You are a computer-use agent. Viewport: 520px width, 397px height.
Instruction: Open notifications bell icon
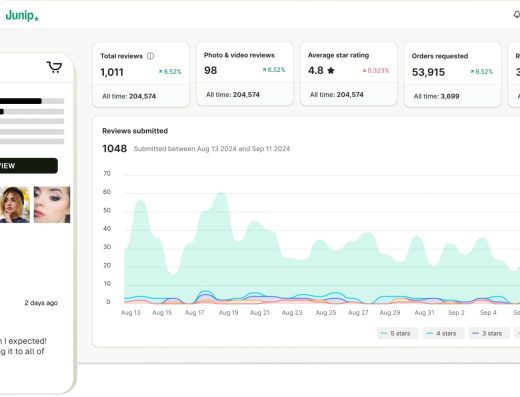516,15
